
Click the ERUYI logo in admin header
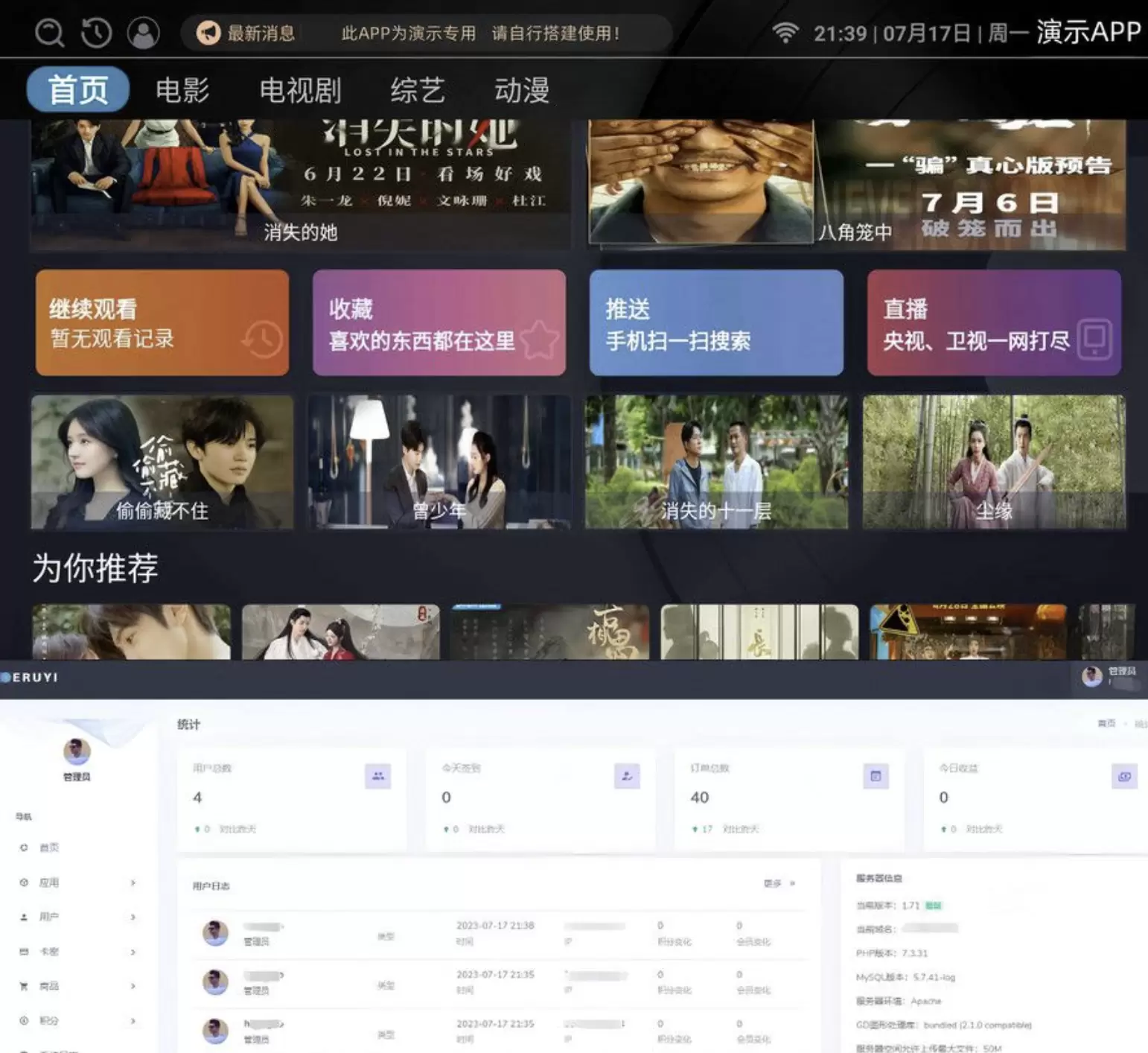tap(30, 678)
